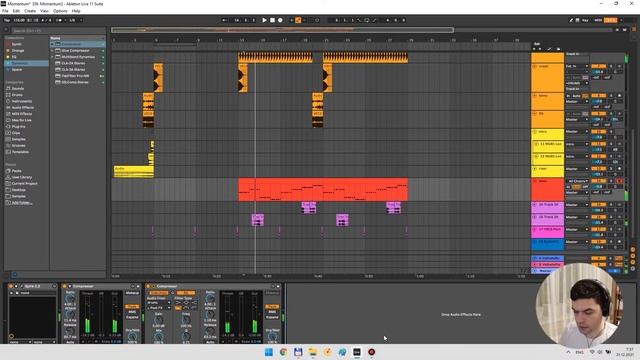
Task: Sort browser list by Name column header
Action: point(77,38)
